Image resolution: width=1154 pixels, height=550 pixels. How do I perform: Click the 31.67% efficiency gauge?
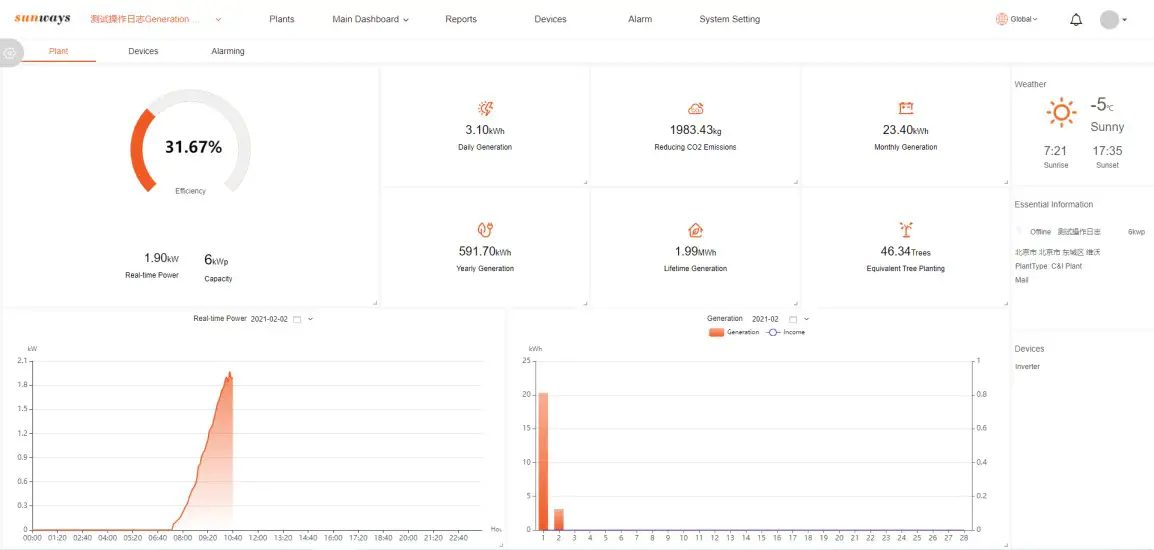tap(191, 141)
